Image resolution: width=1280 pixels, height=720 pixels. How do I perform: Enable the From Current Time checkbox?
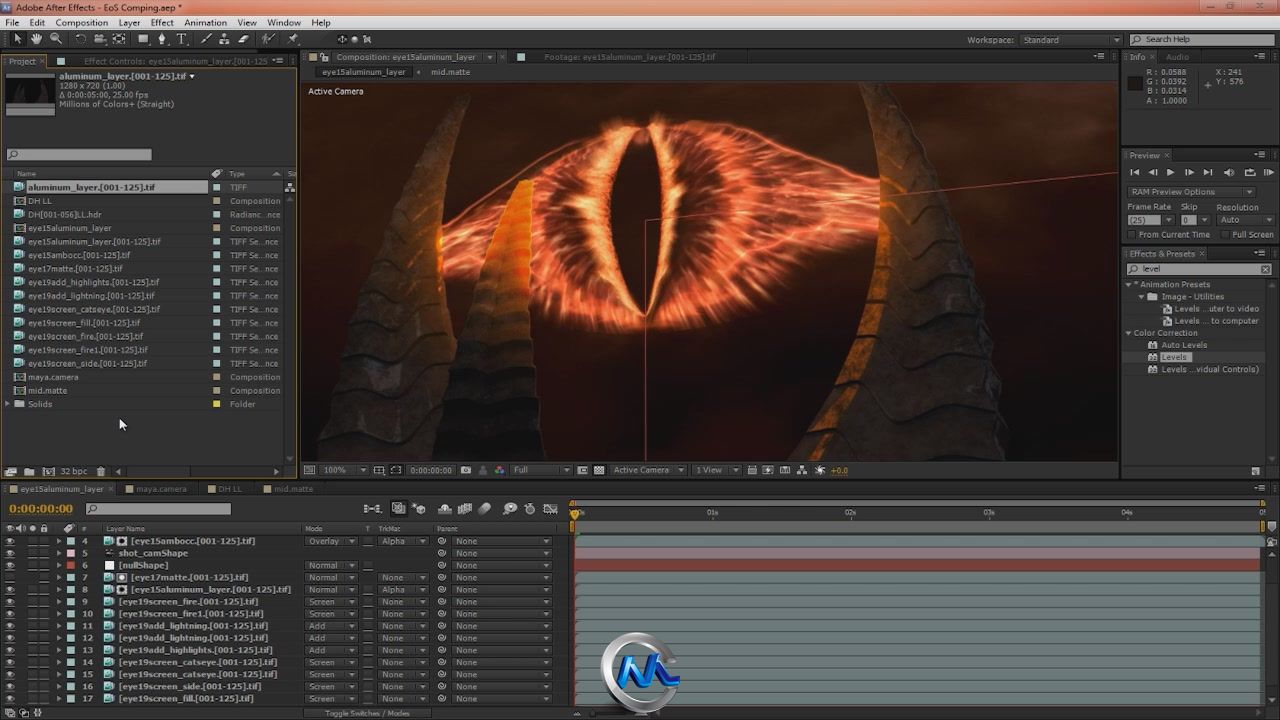pyautogui.click(x=1132, y=234)
